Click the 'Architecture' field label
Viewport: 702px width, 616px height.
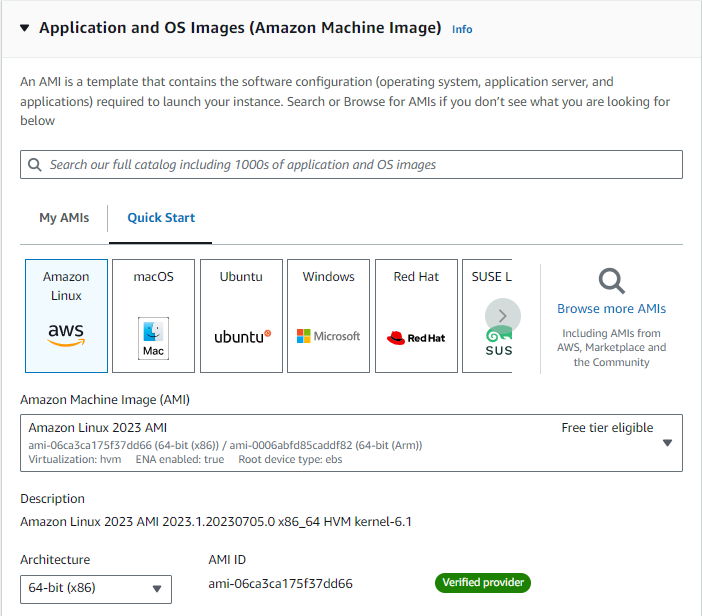point(55,560)
